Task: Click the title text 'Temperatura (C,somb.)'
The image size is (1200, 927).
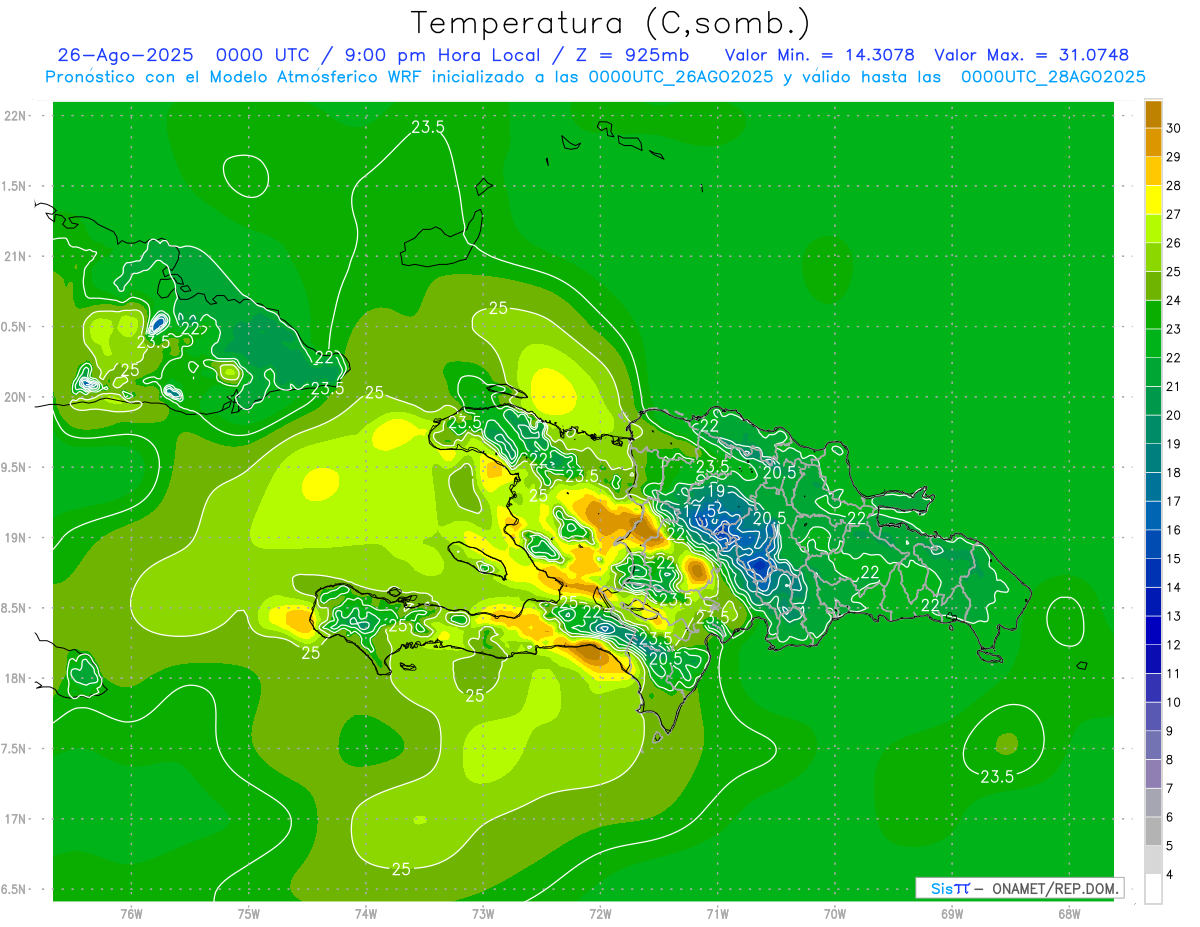Action: 611,23
